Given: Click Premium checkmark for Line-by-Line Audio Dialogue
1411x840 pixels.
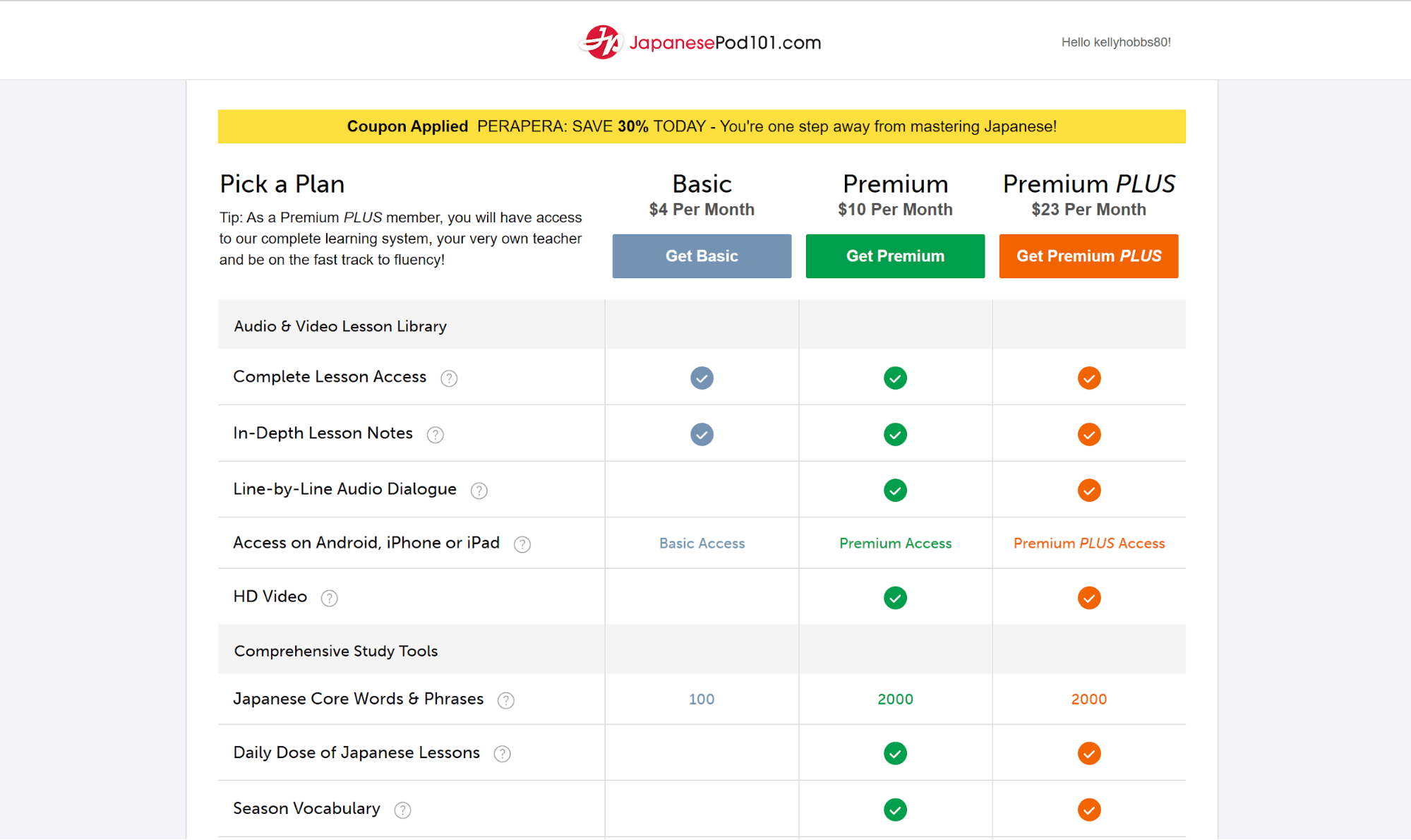Looking at the screenshot, I should tap(895, 490).
